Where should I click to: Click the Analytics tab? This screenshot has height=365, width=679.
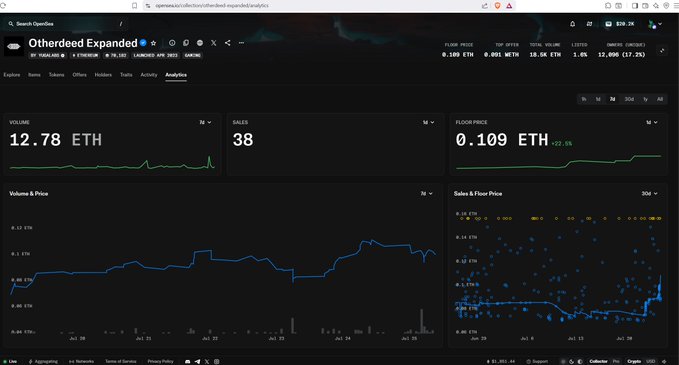[x=176, y=75]
